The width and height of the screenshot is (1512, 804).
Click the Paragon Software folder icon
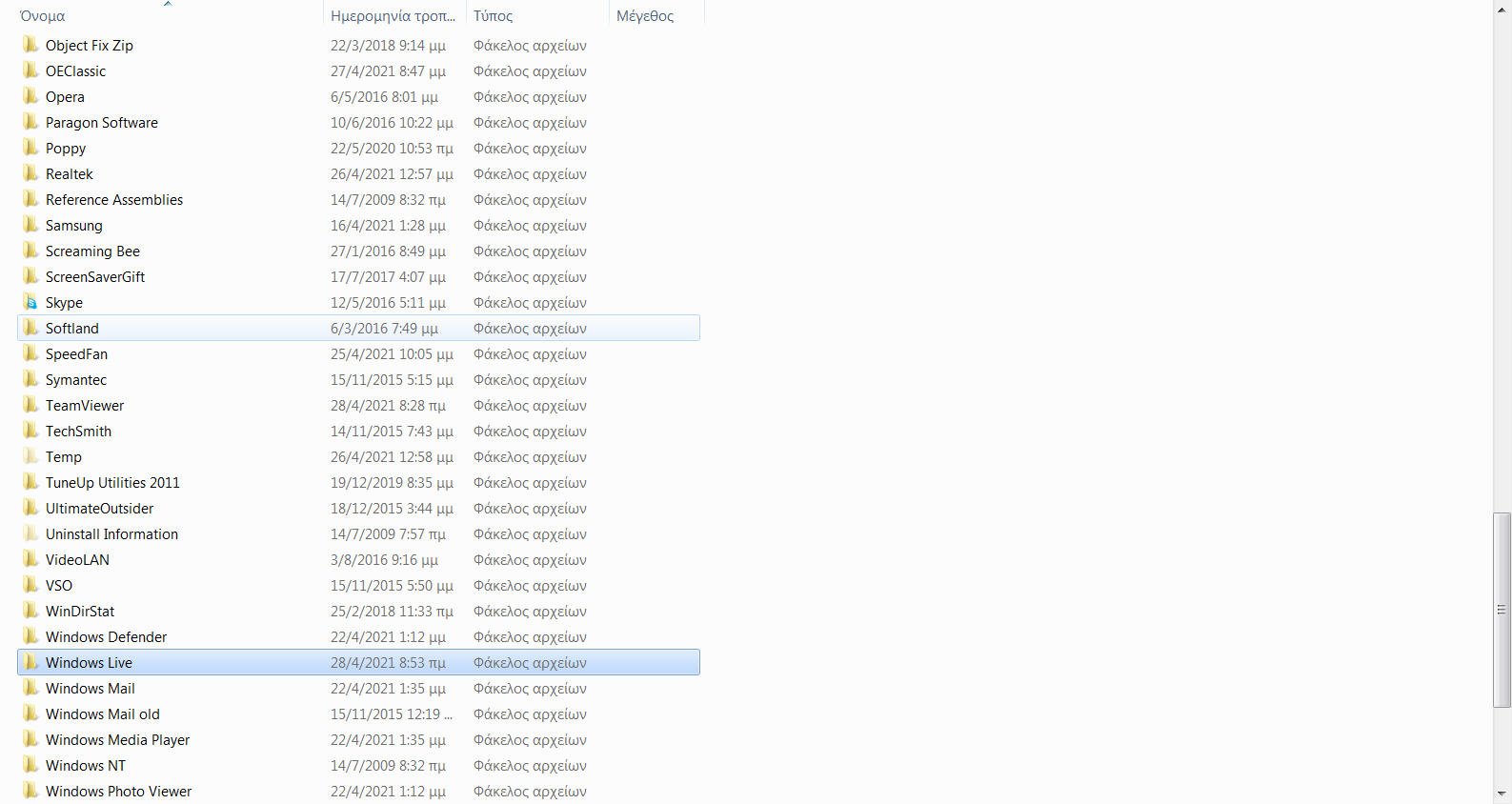(x=31, y=122)
